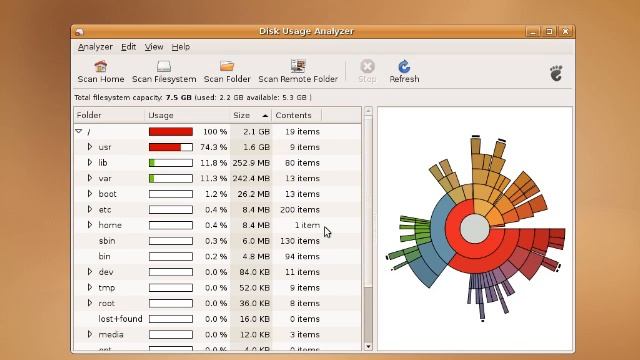The width and height of the screenshot is (640, 360).
Task: Click the folder list vertical scrollbar thumb
Action: tap(368, 200)
